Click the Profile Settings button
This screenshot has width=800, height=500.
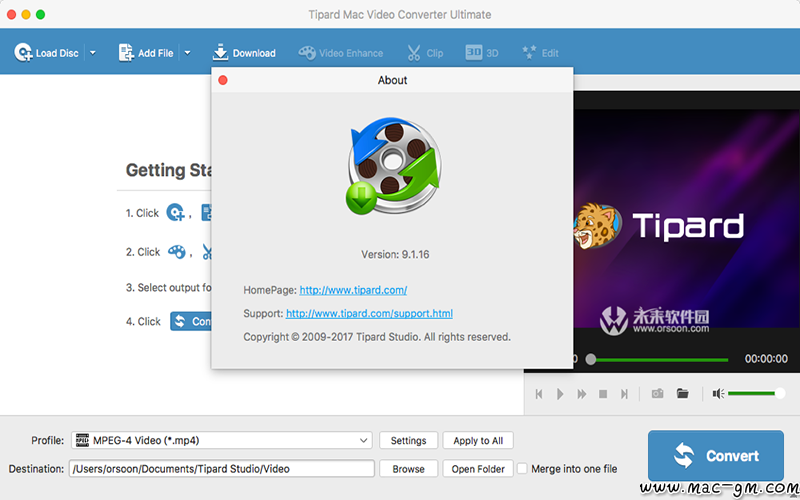(408, 440)
